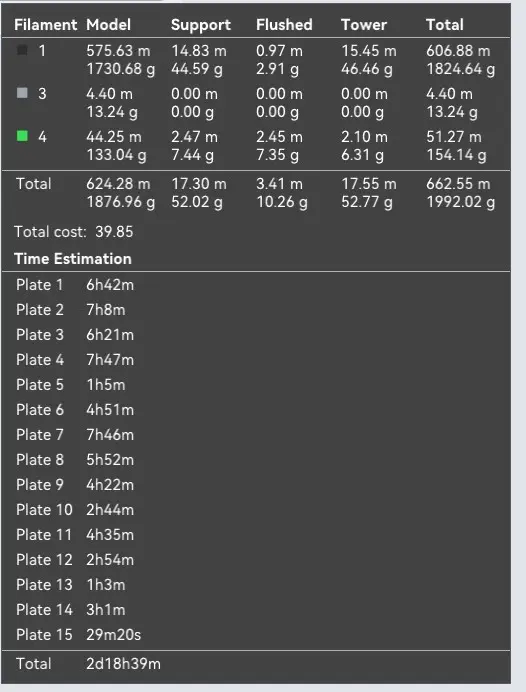Image resolution: width=526 pixels, height=692 pixels.
Task: Select the Plate 15 row showing 29m20s
Action: pos(256,635)
